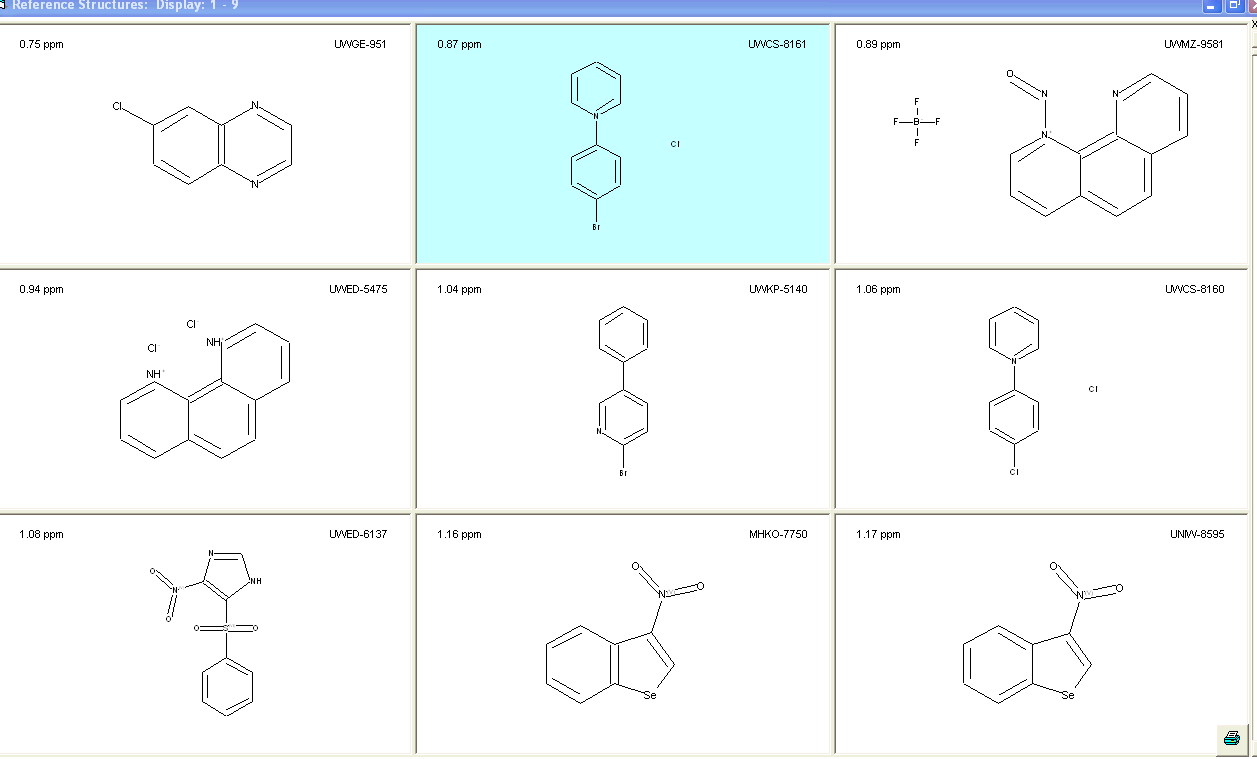This screenshot has width=1257, height=759.
Task: Minimize the Reference Structures window
Action: (1210, 6)
